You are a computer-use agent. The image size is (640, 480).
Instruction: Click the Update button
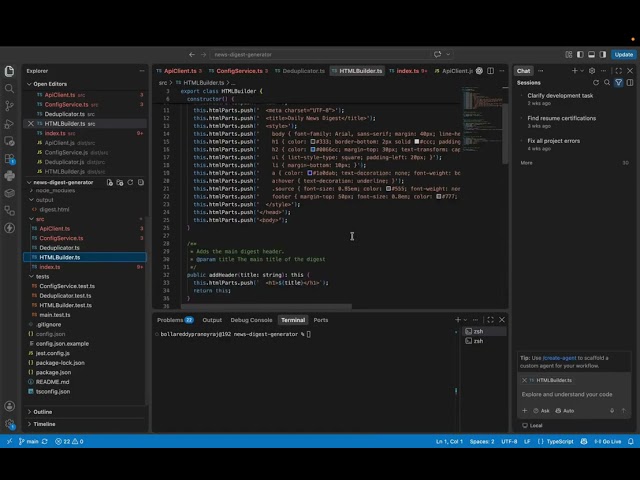pyautogui.click(x=624, y=54)
